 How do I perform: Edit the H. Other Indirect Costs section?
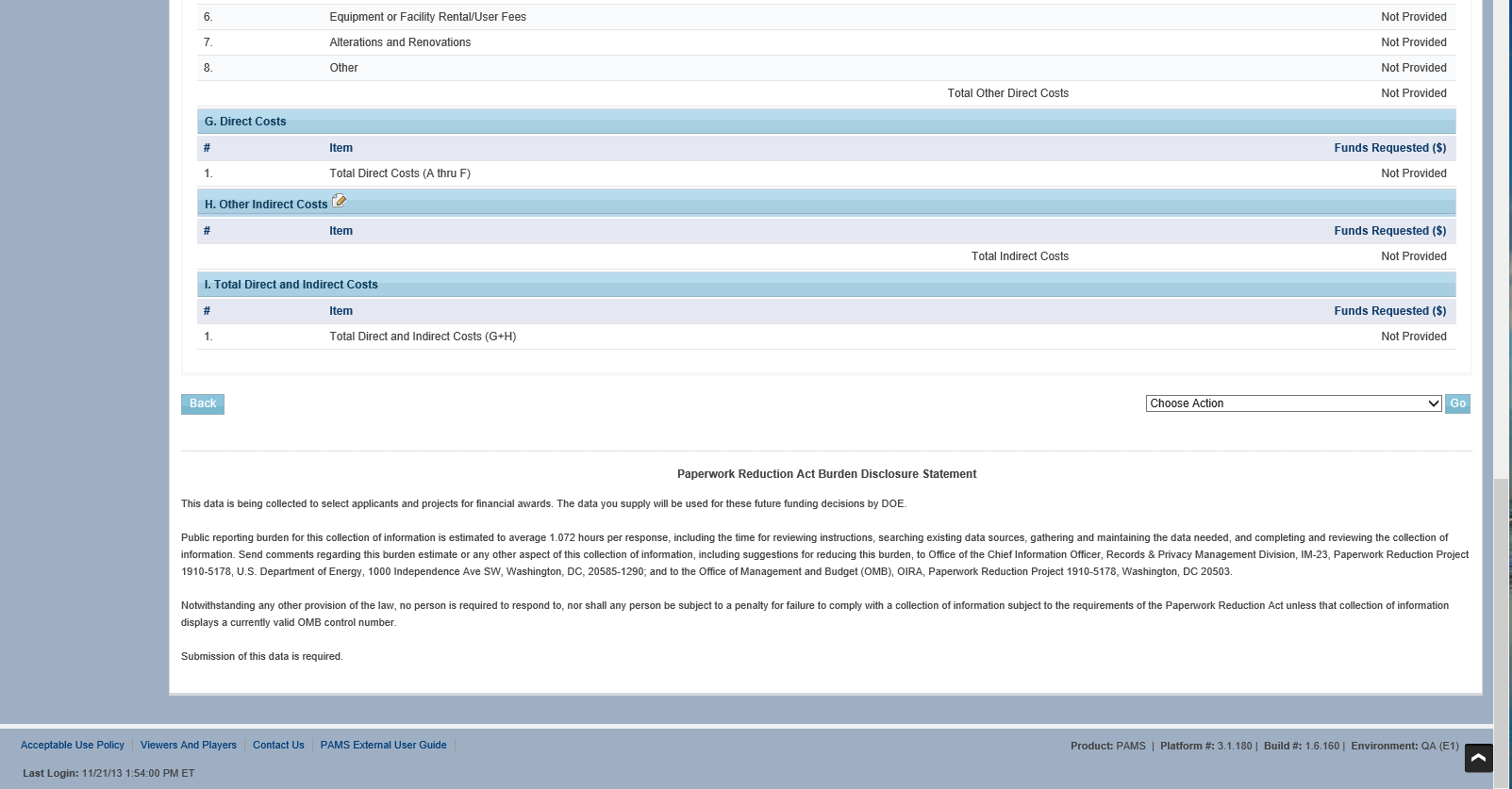(x=340, y=201)
